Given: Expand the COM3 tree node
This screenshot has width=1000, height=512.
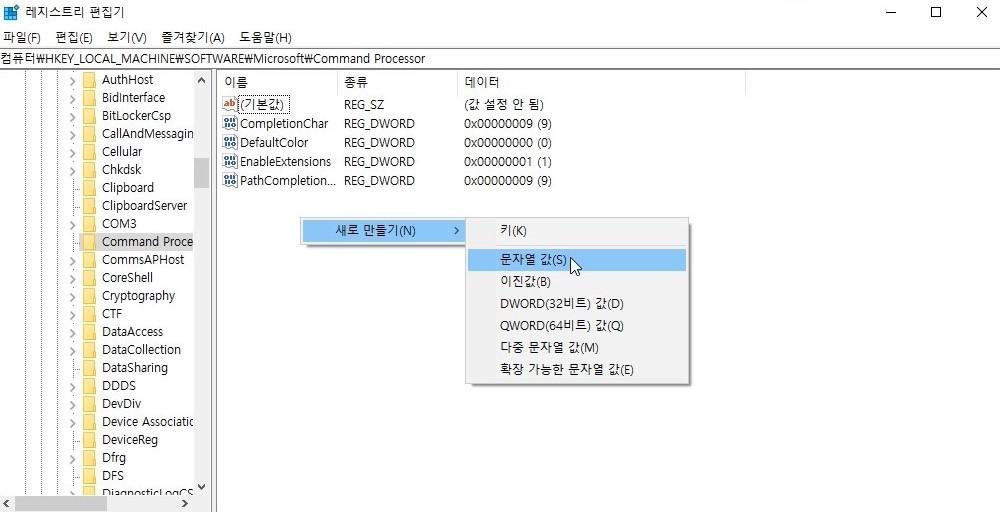Looking at the screenshot, I should 73,224.
